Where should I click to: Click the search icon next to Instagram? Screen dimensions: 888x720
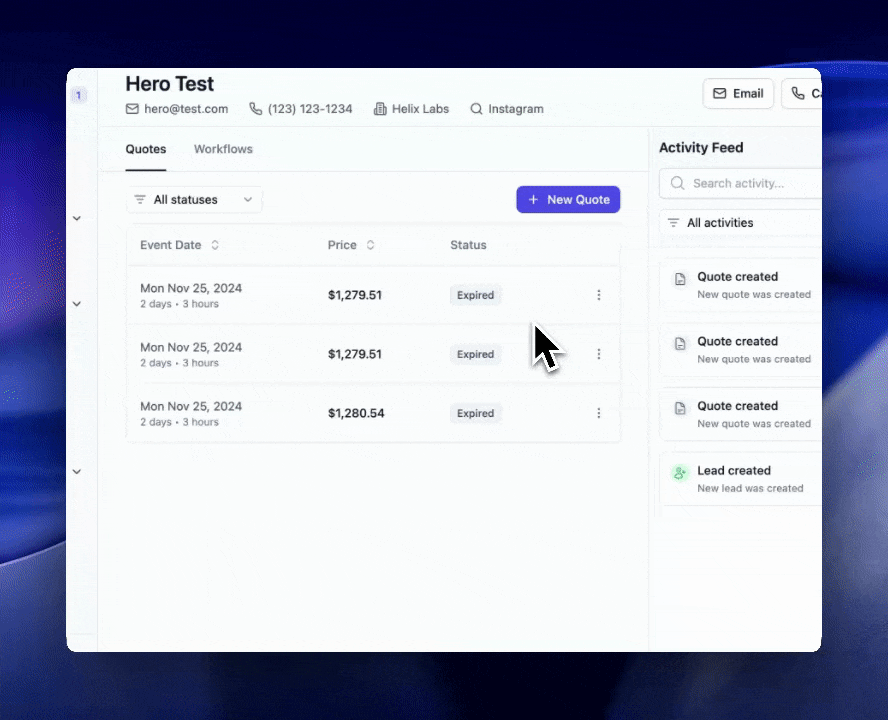pyautogui.click(x=476, y=109)
